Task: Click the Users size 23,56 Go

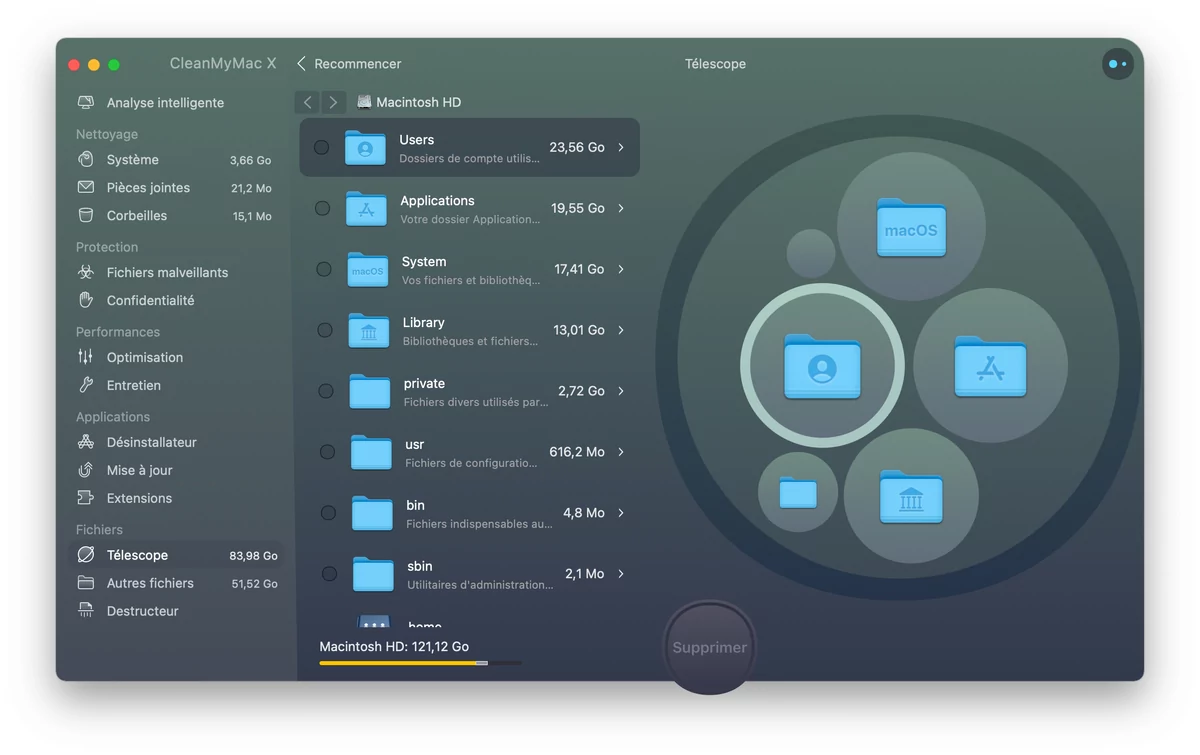Action: pyautogui.click(x=577, y=148)
